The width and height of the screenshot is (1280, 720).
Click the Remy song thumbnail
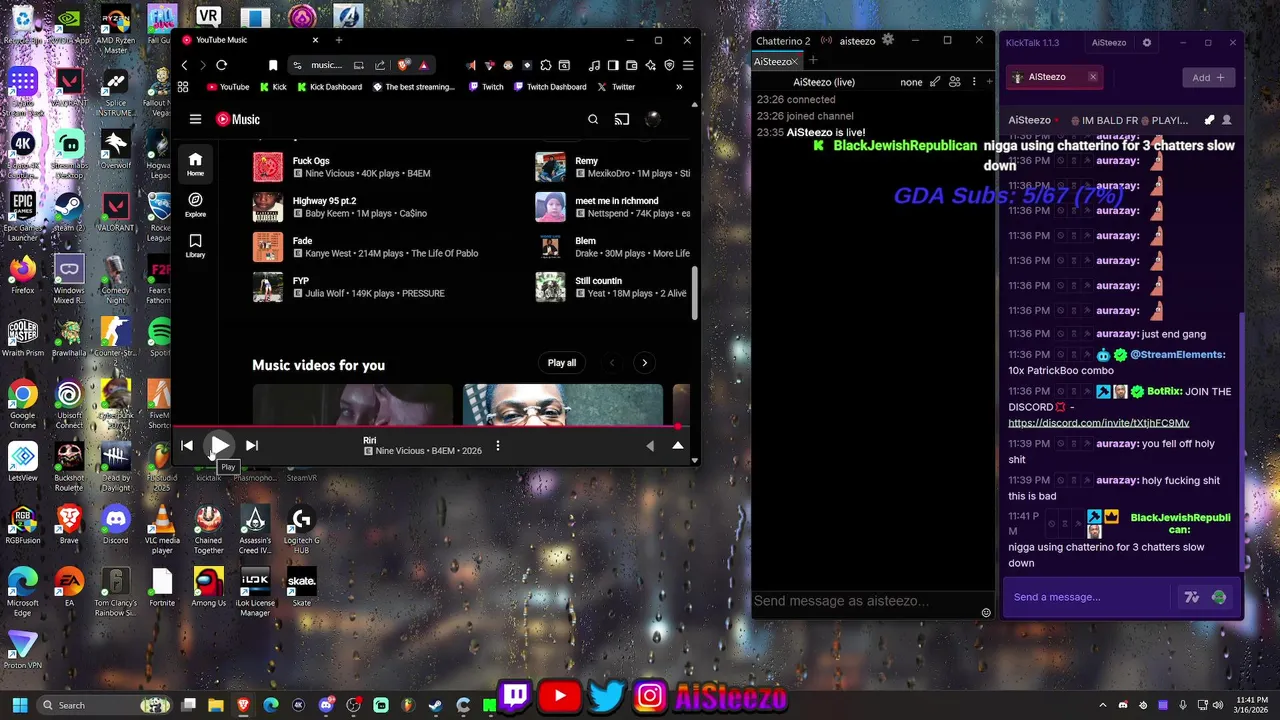tap(550, 167)
